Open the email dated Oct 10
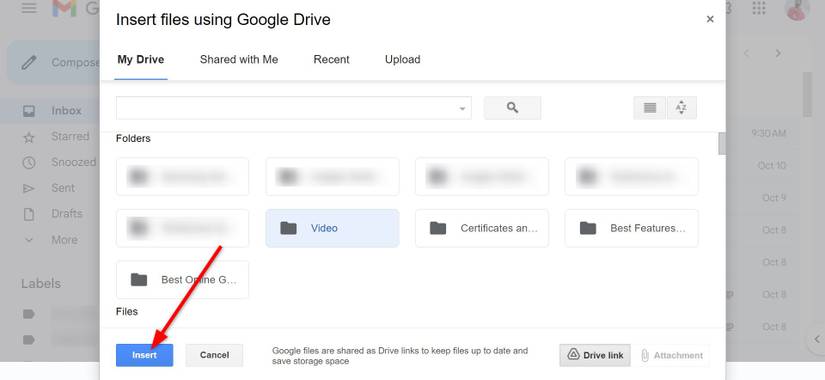 tap(771, 166)
